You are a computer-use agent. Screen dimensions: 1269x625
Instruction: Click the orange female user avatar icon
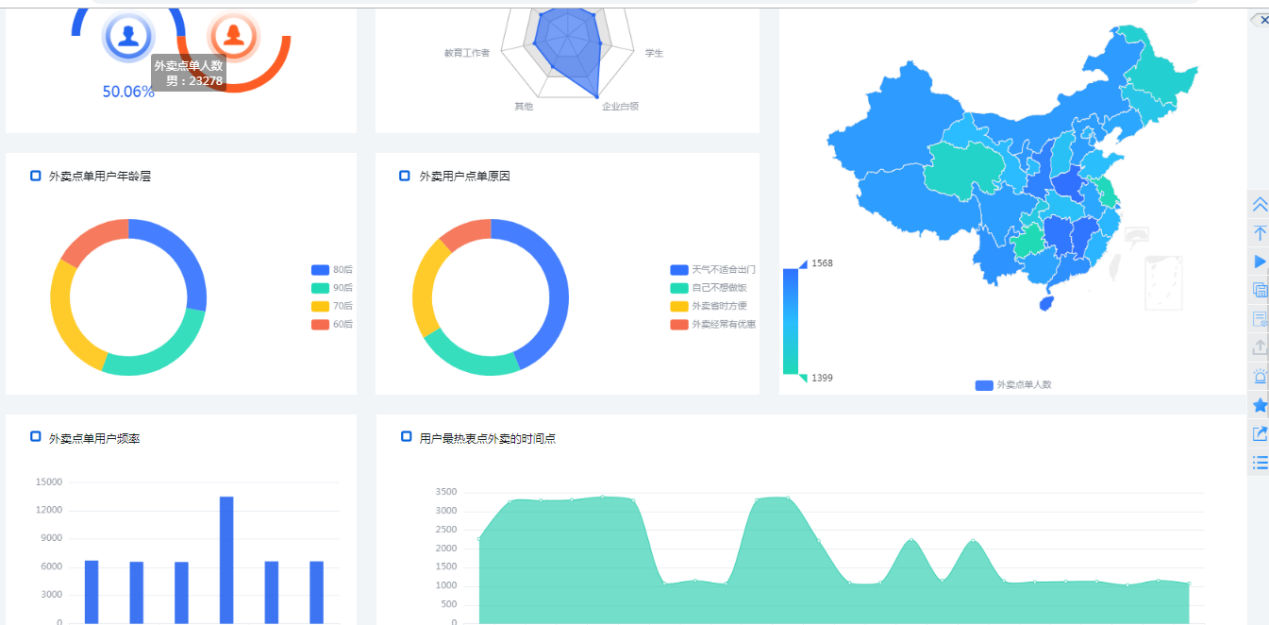tap(233, 37)
